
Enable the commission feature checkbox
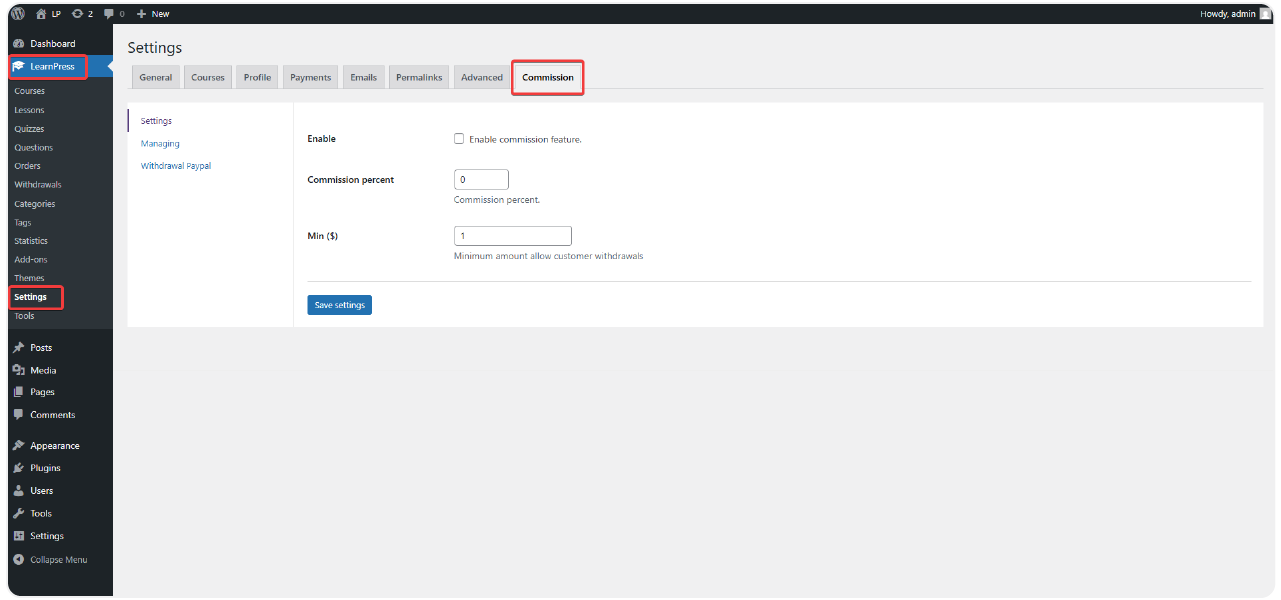[x=459, y=138]
